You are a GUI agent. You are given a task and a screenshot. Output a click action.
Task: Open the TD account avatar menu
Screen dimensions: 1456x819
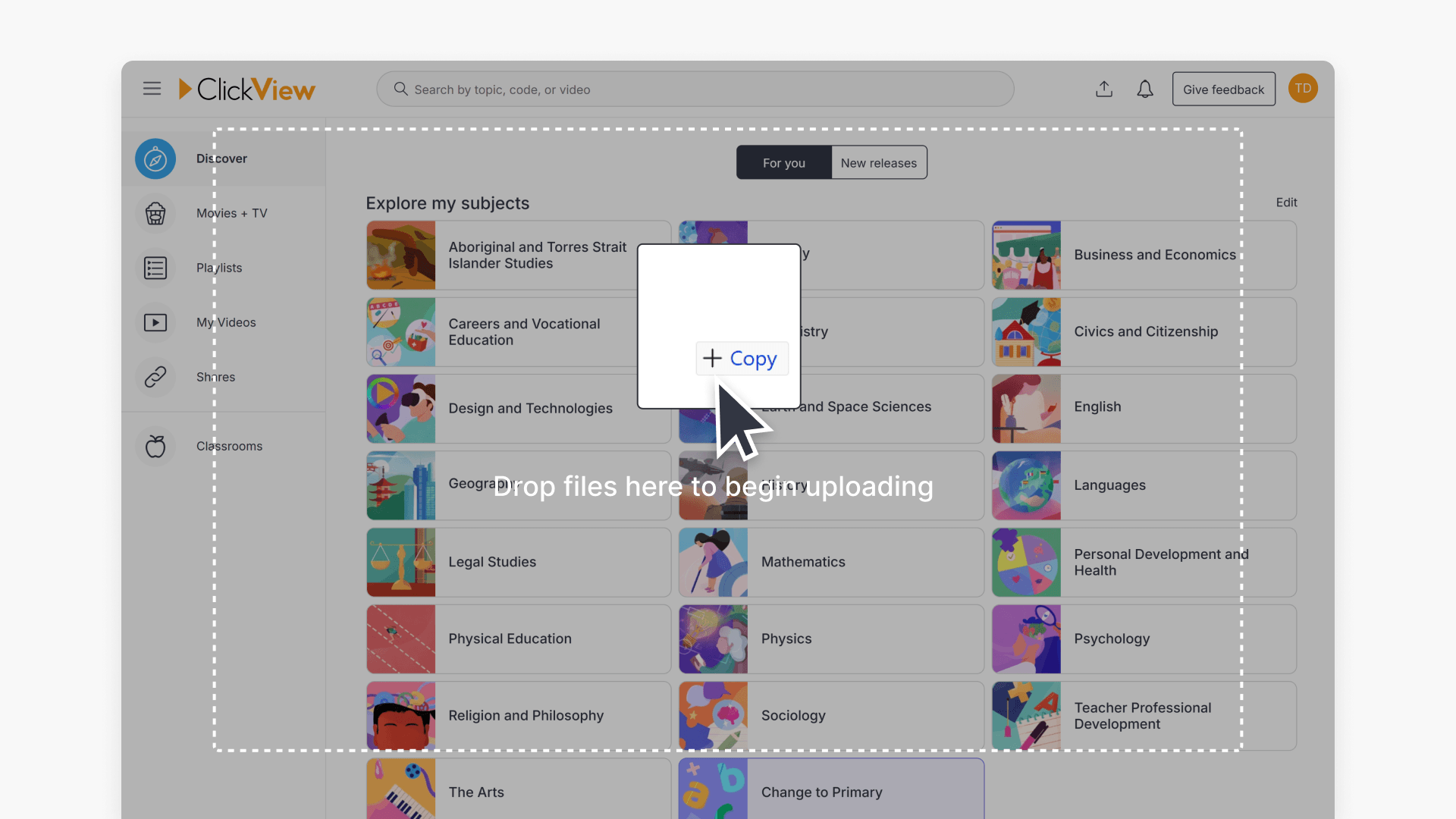click(x=1303, y=88)
